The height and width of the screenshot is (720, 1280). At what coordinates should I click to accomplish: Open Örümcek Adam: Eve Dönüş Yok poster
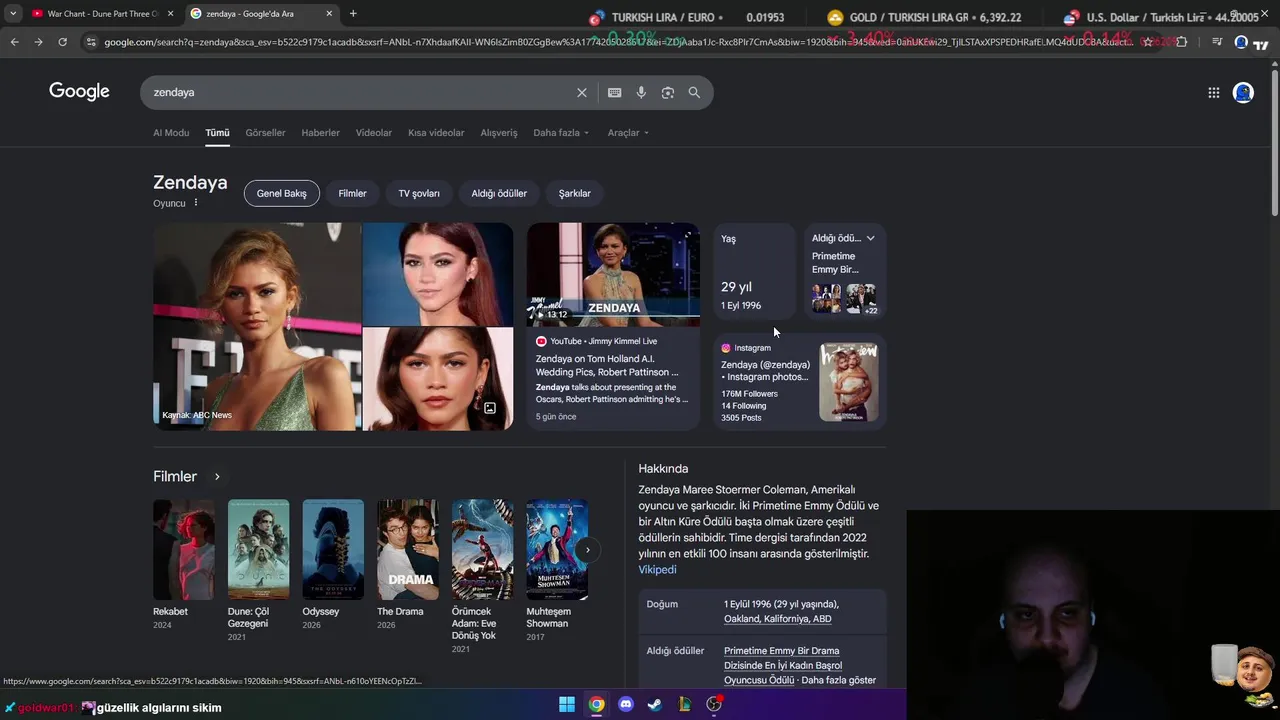click(x=482, y=550)
